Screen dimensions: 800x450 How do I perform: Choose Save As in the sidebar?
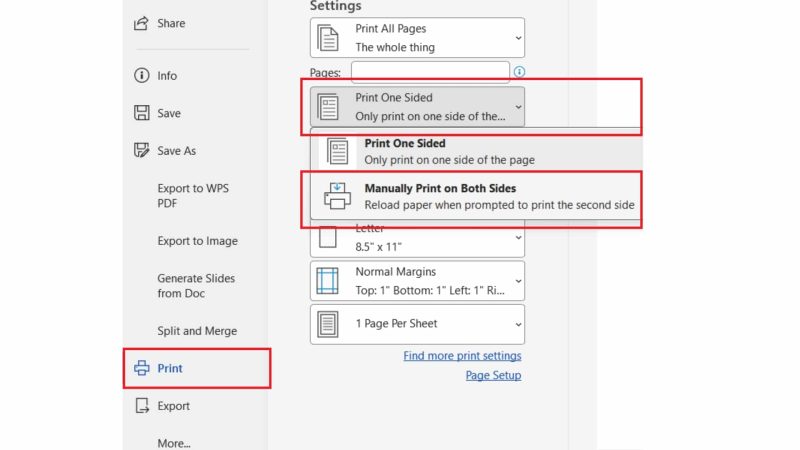177,151
